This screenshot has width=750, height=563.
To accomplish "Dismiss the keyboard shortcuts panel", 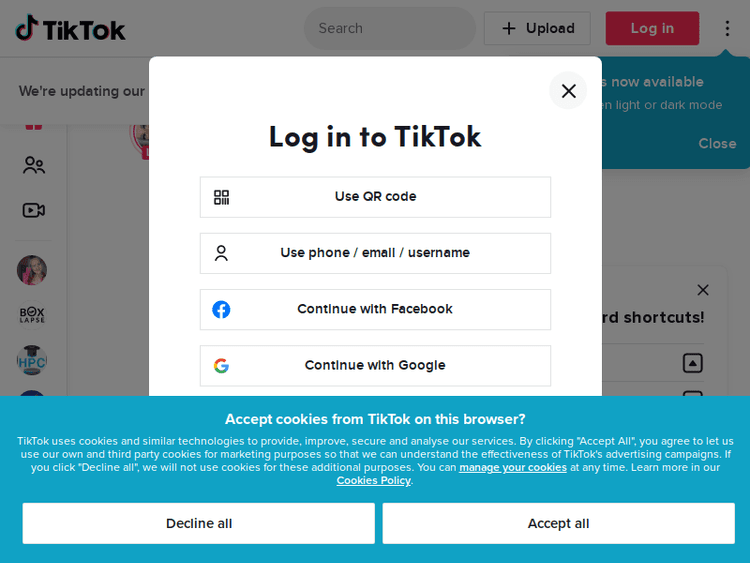I will tap(703, 290).
